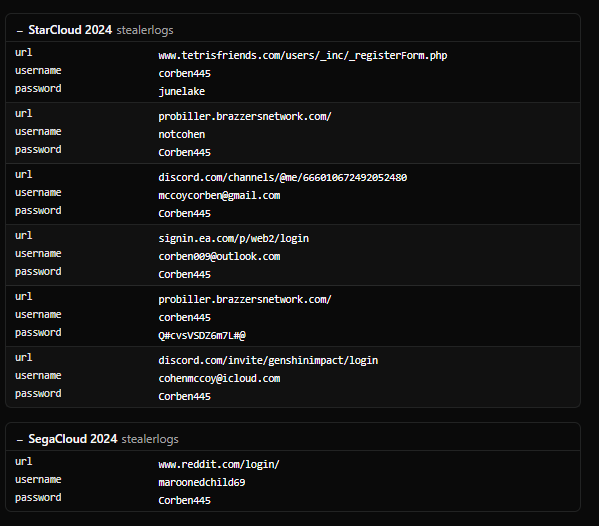This screenshot has width=599, height=526.
Task: Select the username value of discord channels entry
Action: [219, 196]
